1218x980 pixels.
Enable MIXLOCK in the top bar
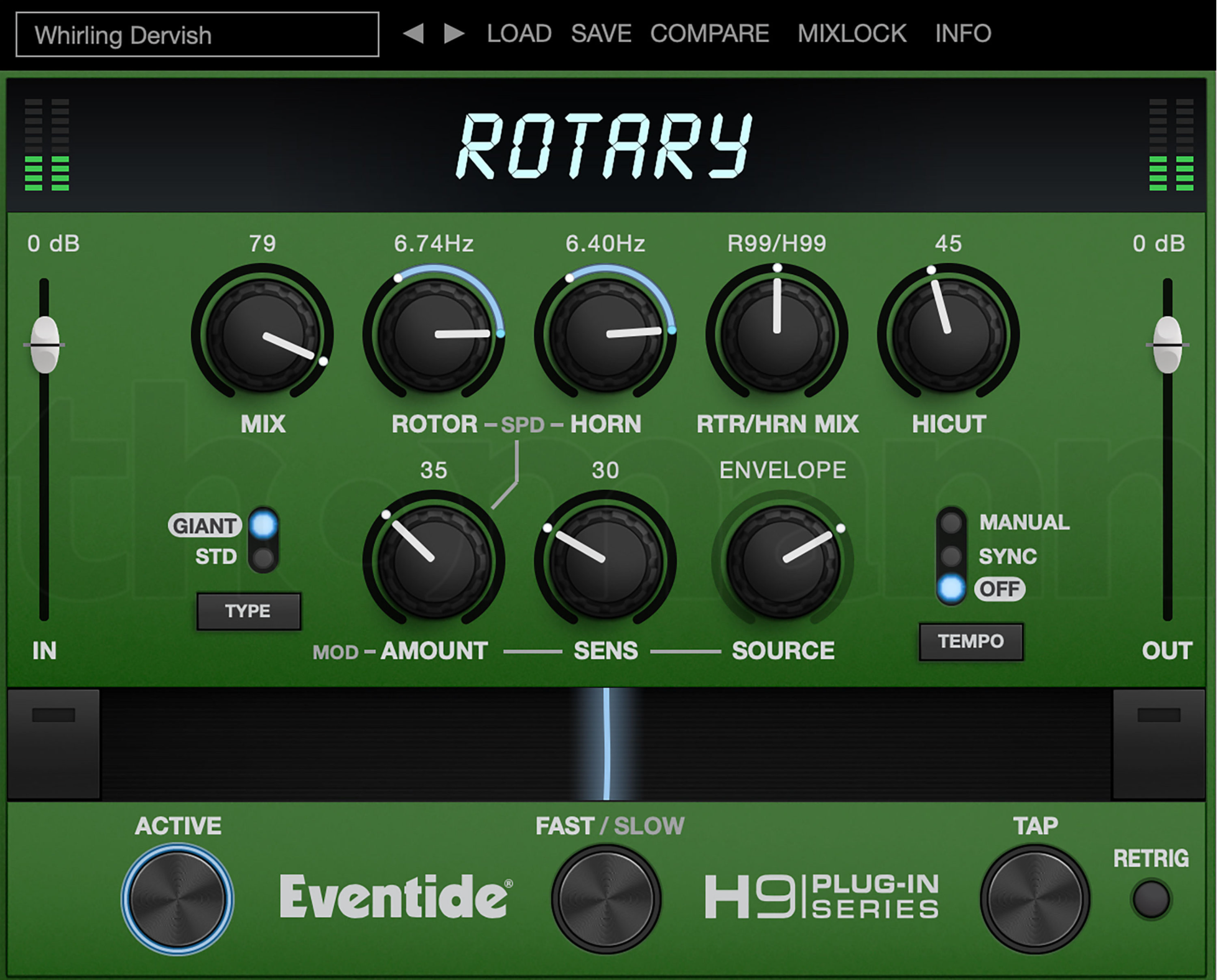coord(852,34)
